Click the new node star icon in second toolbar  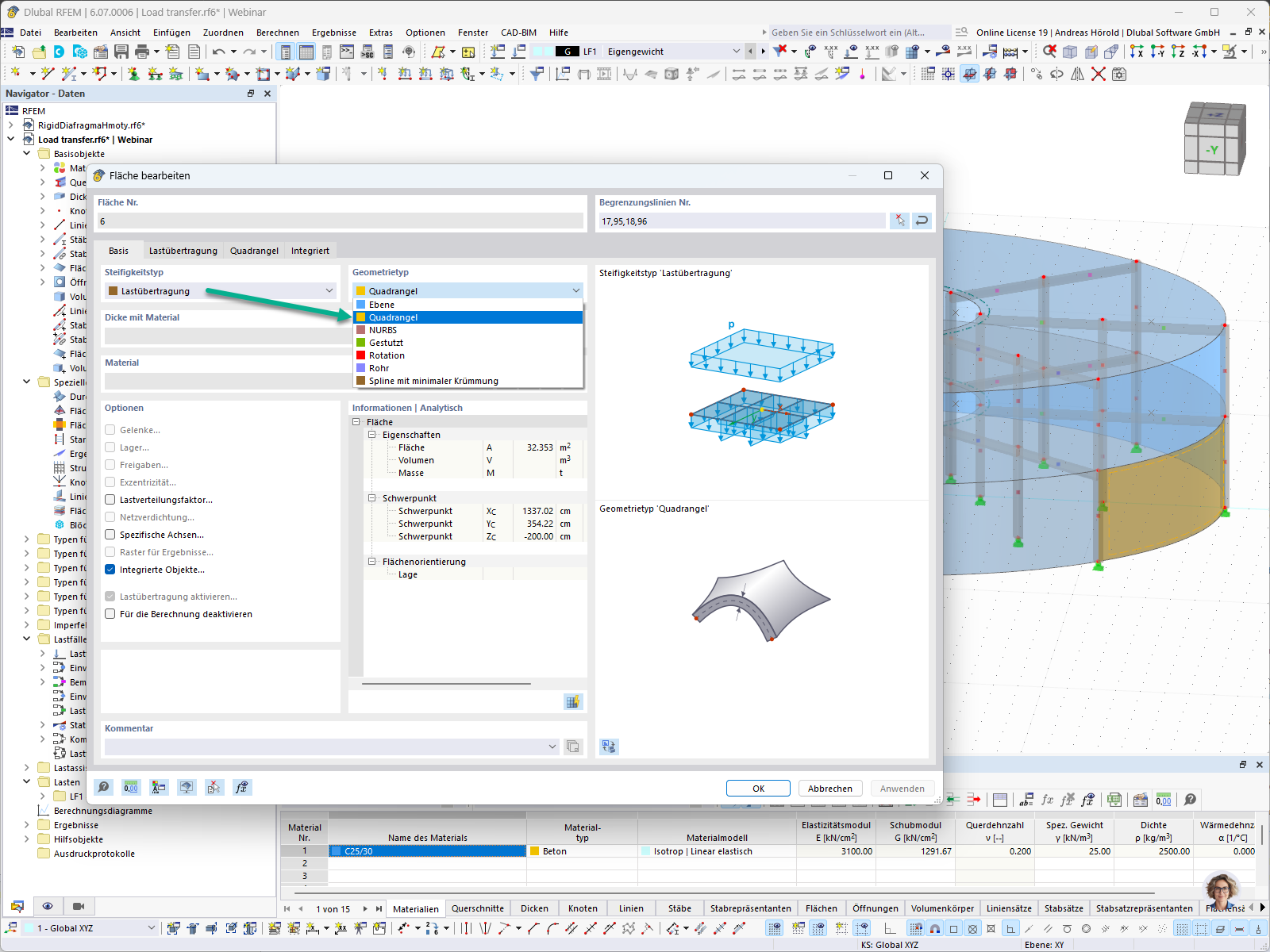(x=15, y=74)
